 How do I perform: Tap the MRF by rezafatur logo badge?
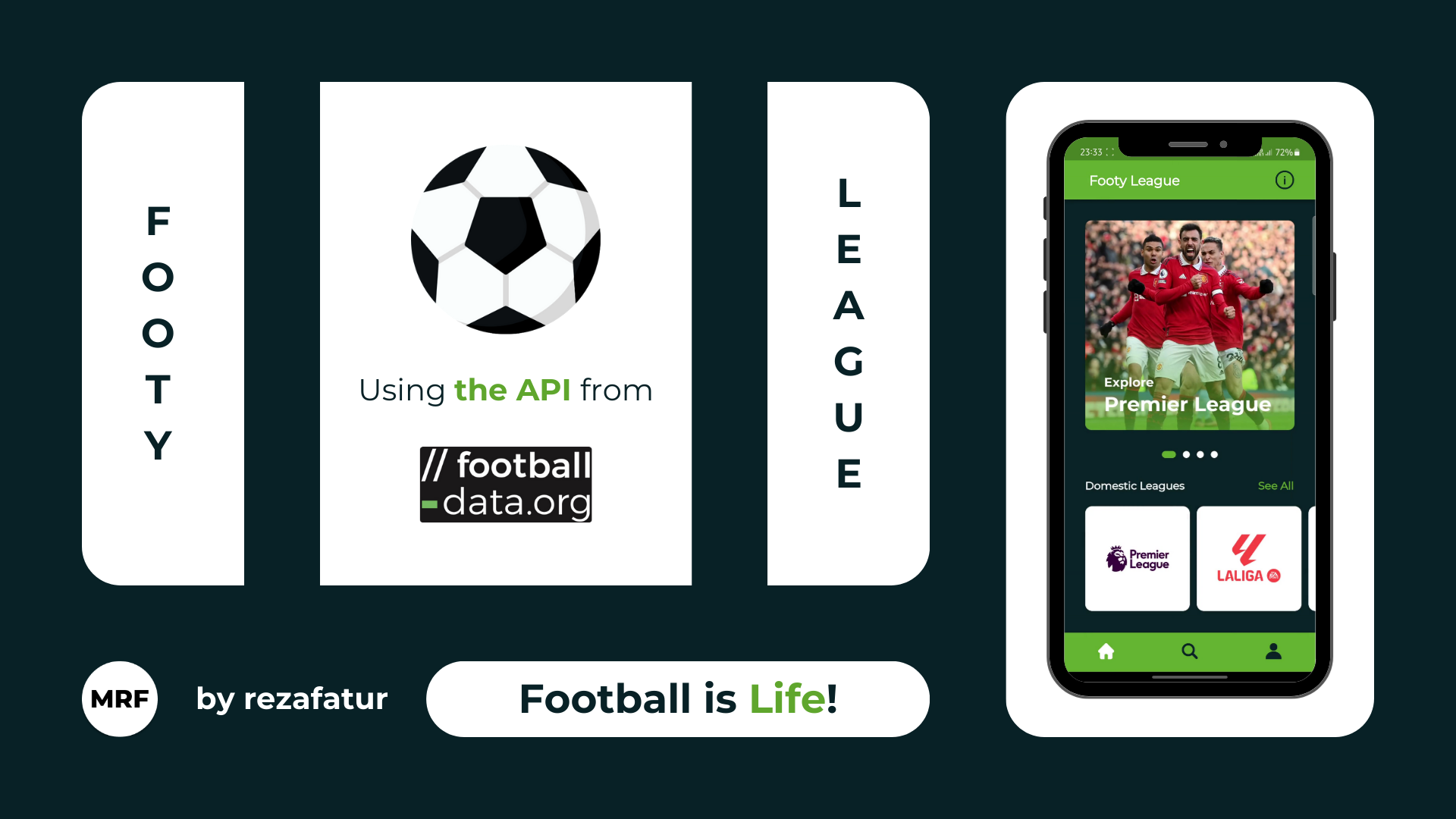[x=118, y=698]
